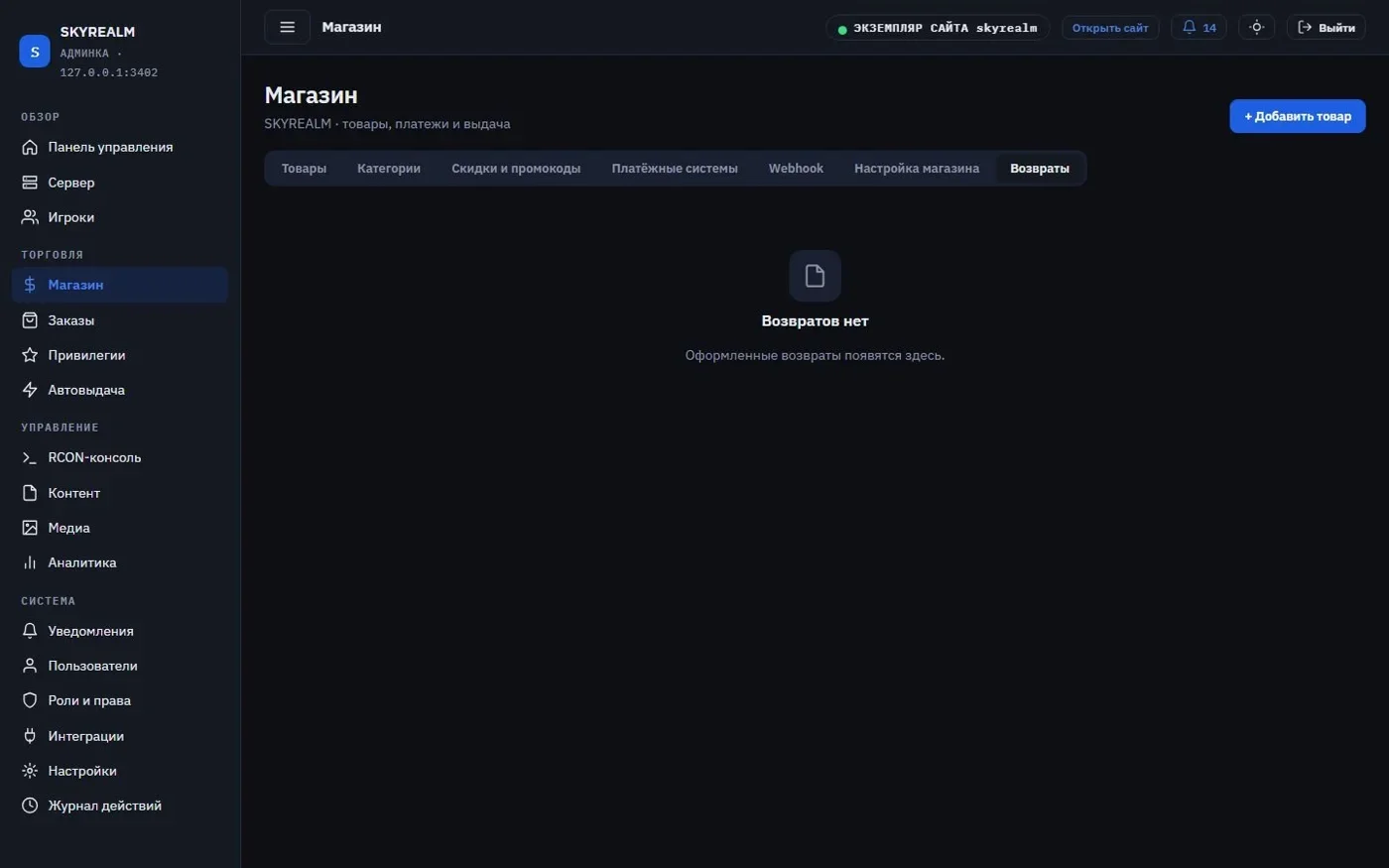
Task: Open the Товары tab
Action: click(304, 169)
